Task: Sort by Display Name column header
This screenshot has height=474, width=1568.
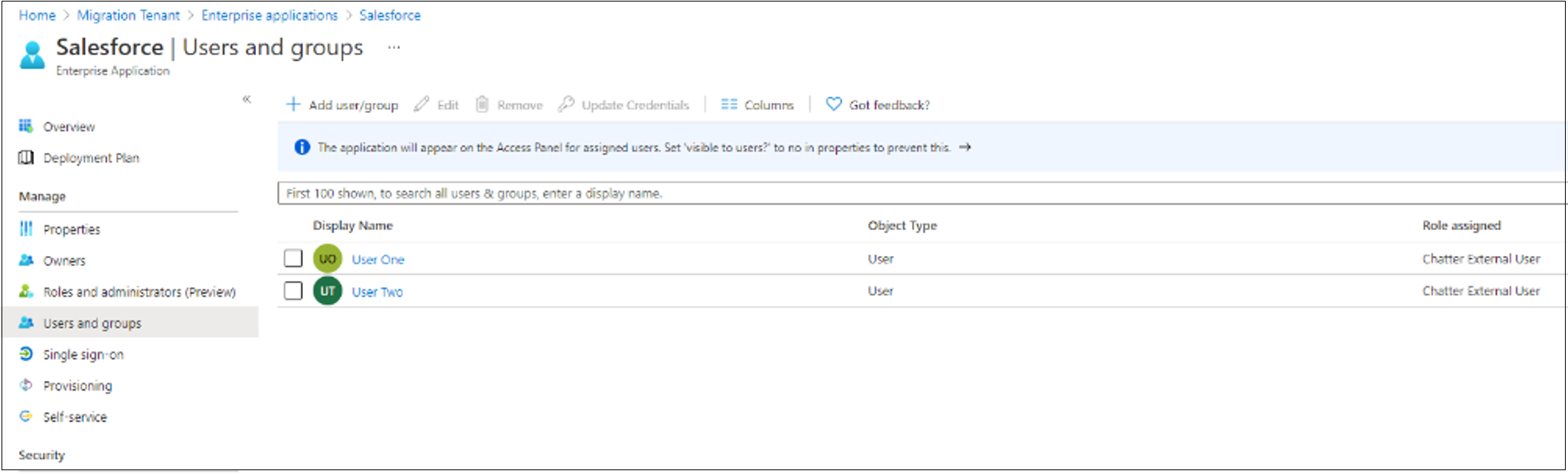Action: (352, 226)
